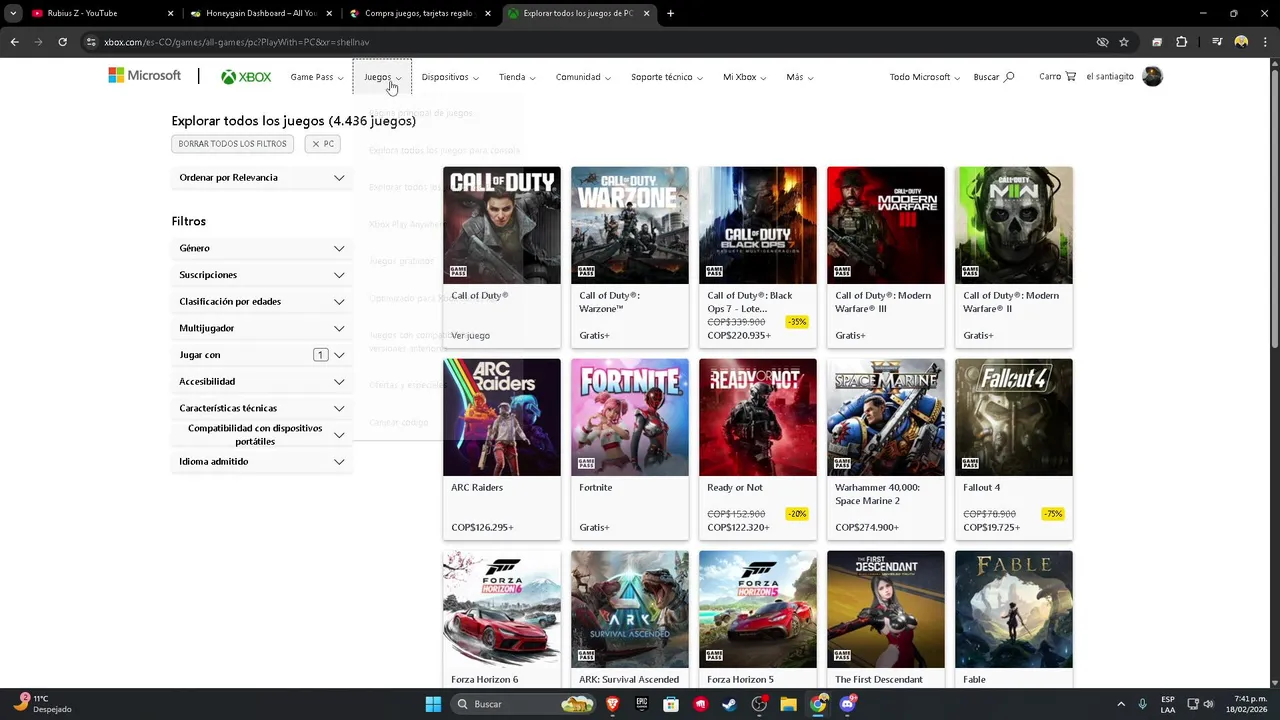Open the Call of Duty: Warzone game card
This screenshot has width=1280, height=720.
tap(629, 257)
